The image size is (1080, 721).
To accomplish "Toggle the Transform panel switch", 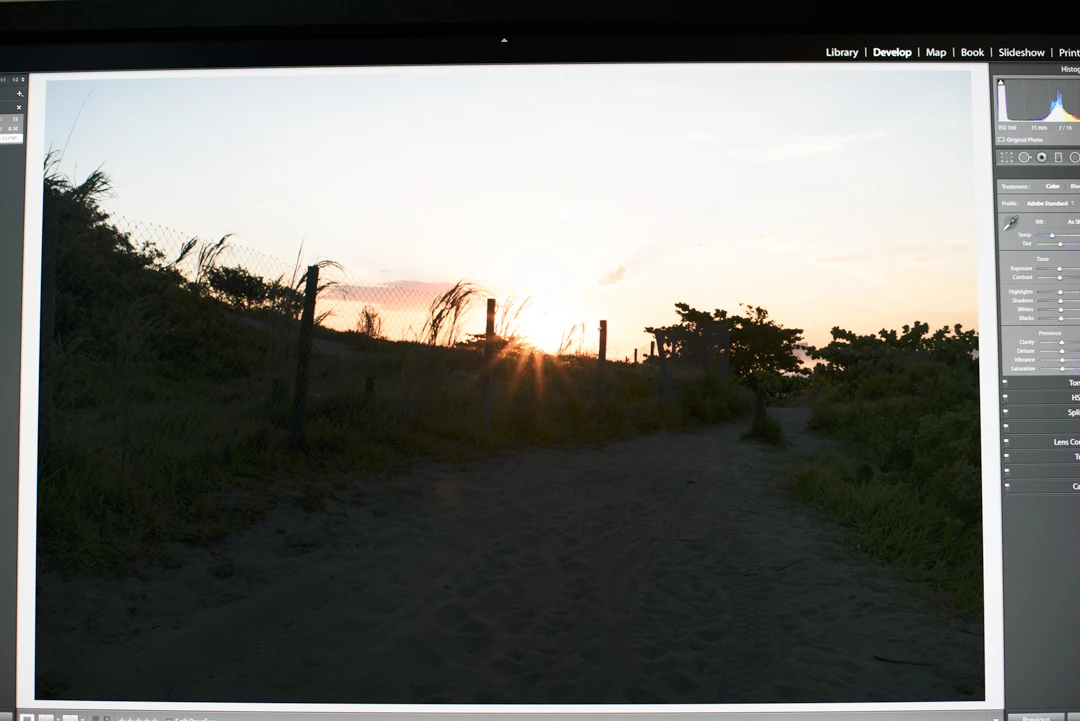I will click(x=1006, y=457).
